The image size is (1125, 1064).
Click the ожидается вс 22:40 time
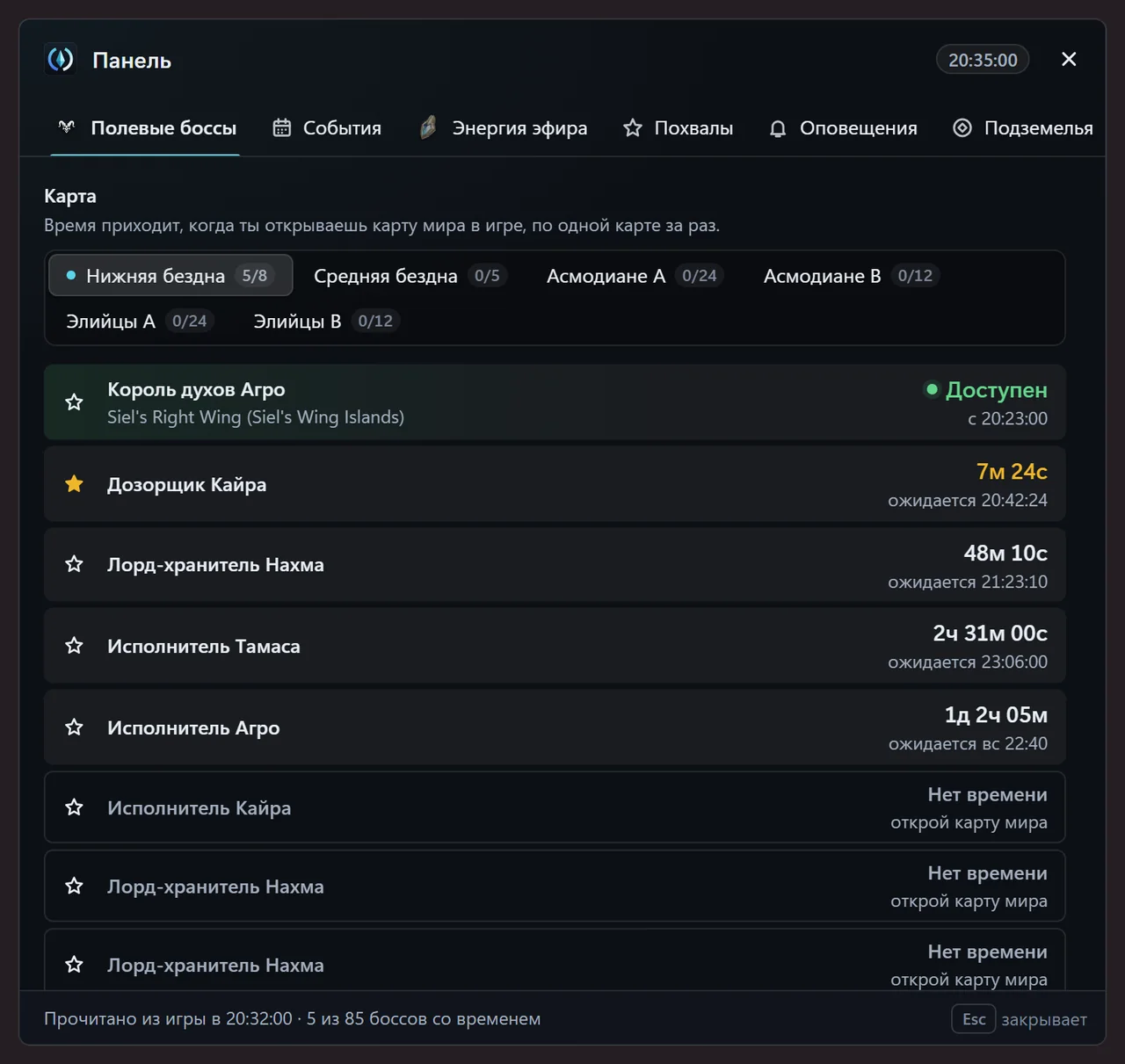pyautogui.click(x=968, y=743)
